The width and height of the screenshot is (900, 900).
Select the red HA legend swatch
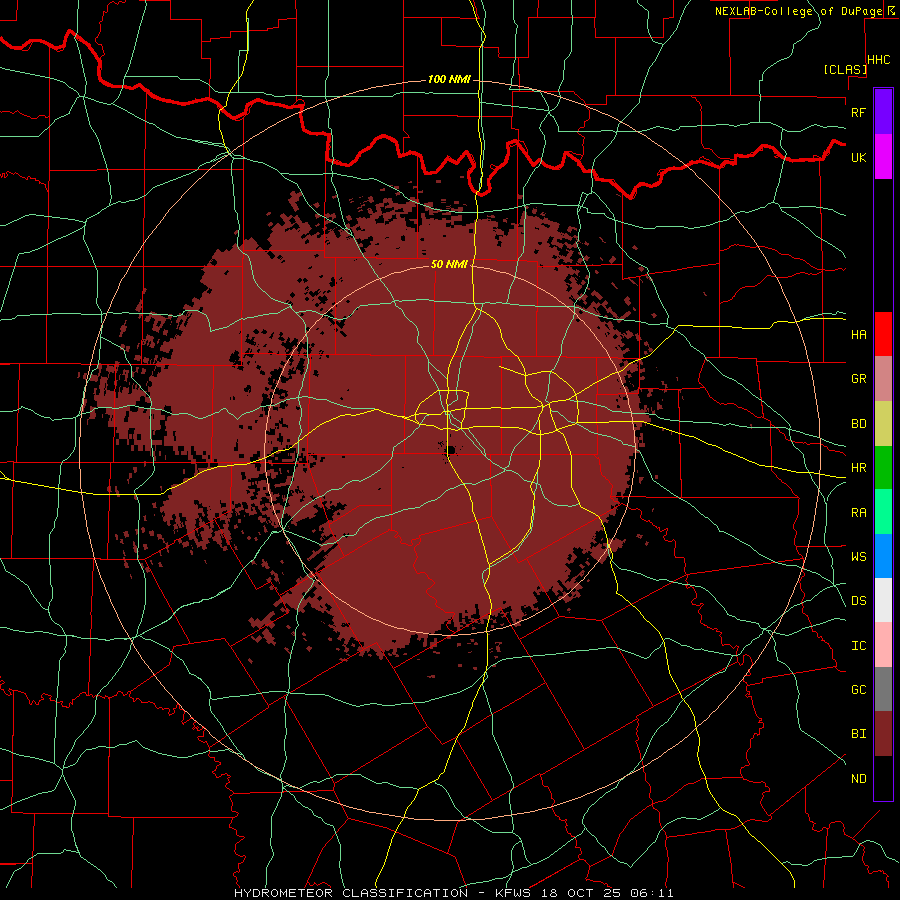click(883, 334)
